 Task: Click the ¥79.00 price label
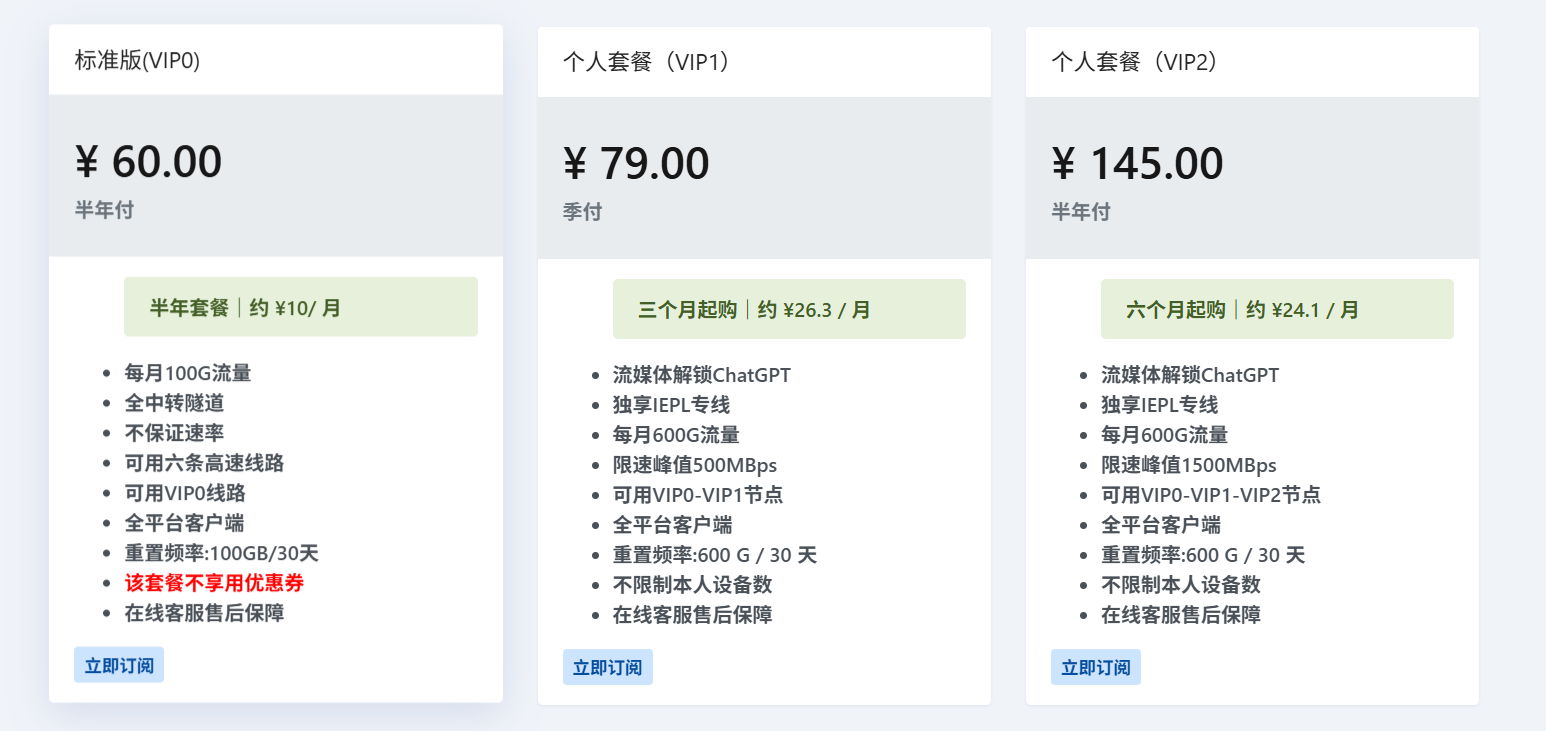(x=636, y=163)
